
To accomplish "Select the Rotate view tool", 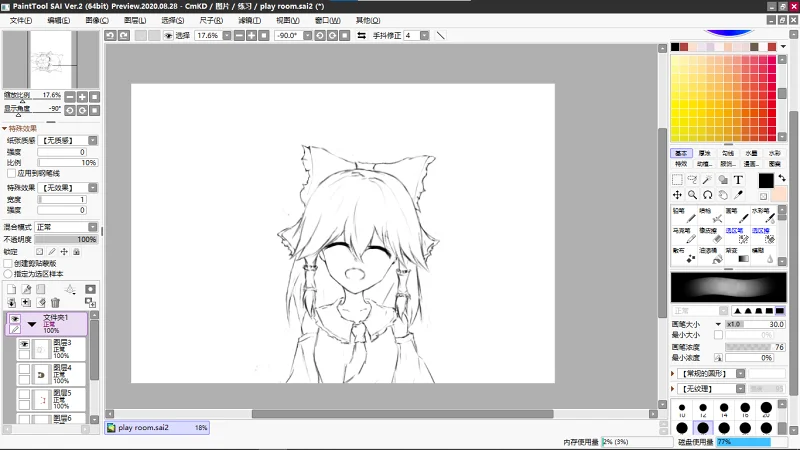I will 708,195.
